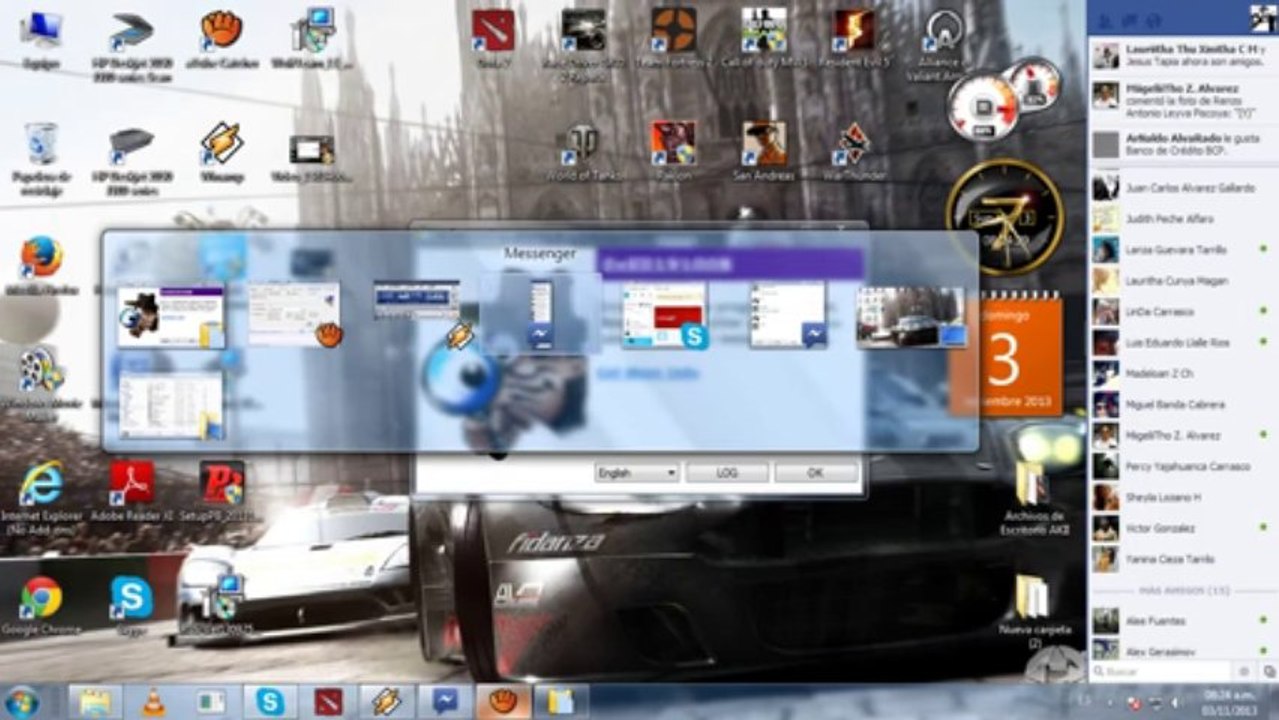Switch to Facebook Messenger taskbar button
Screen dimensions: 1279x720
444,702
